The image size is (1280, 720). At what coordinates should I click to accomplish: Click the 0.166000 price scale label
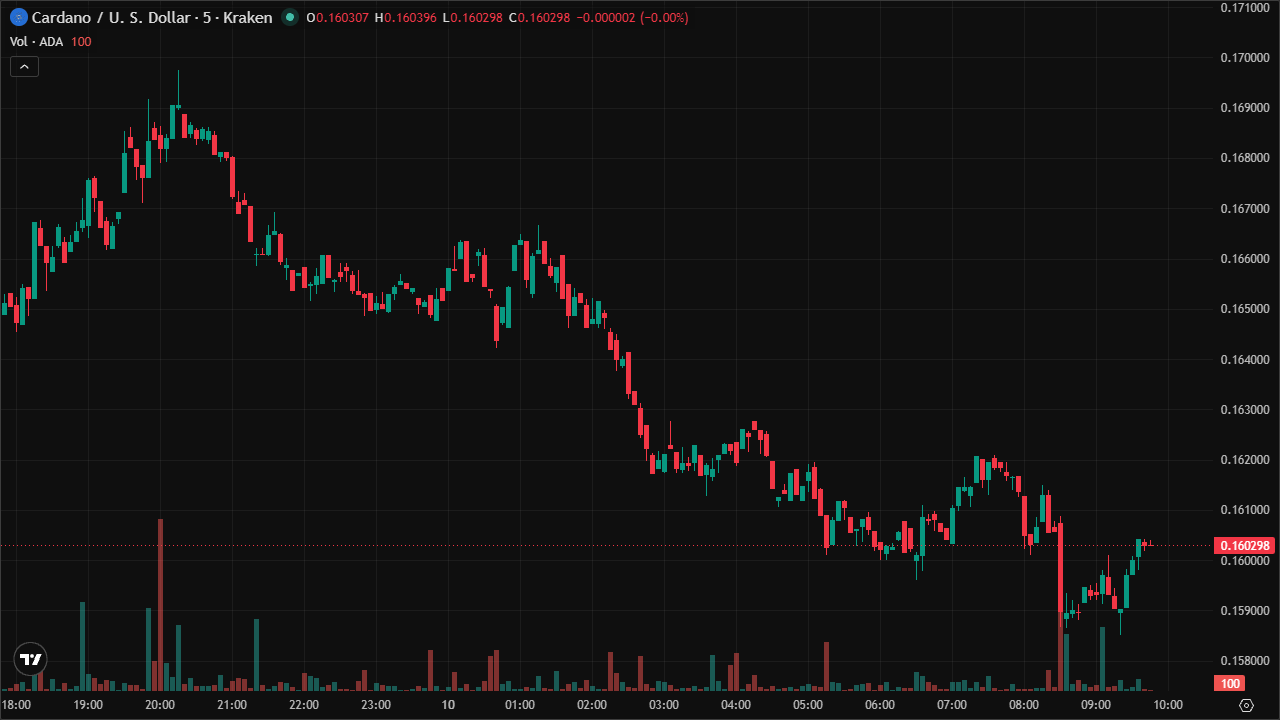pyautogui.click(x=1245, y=258)
